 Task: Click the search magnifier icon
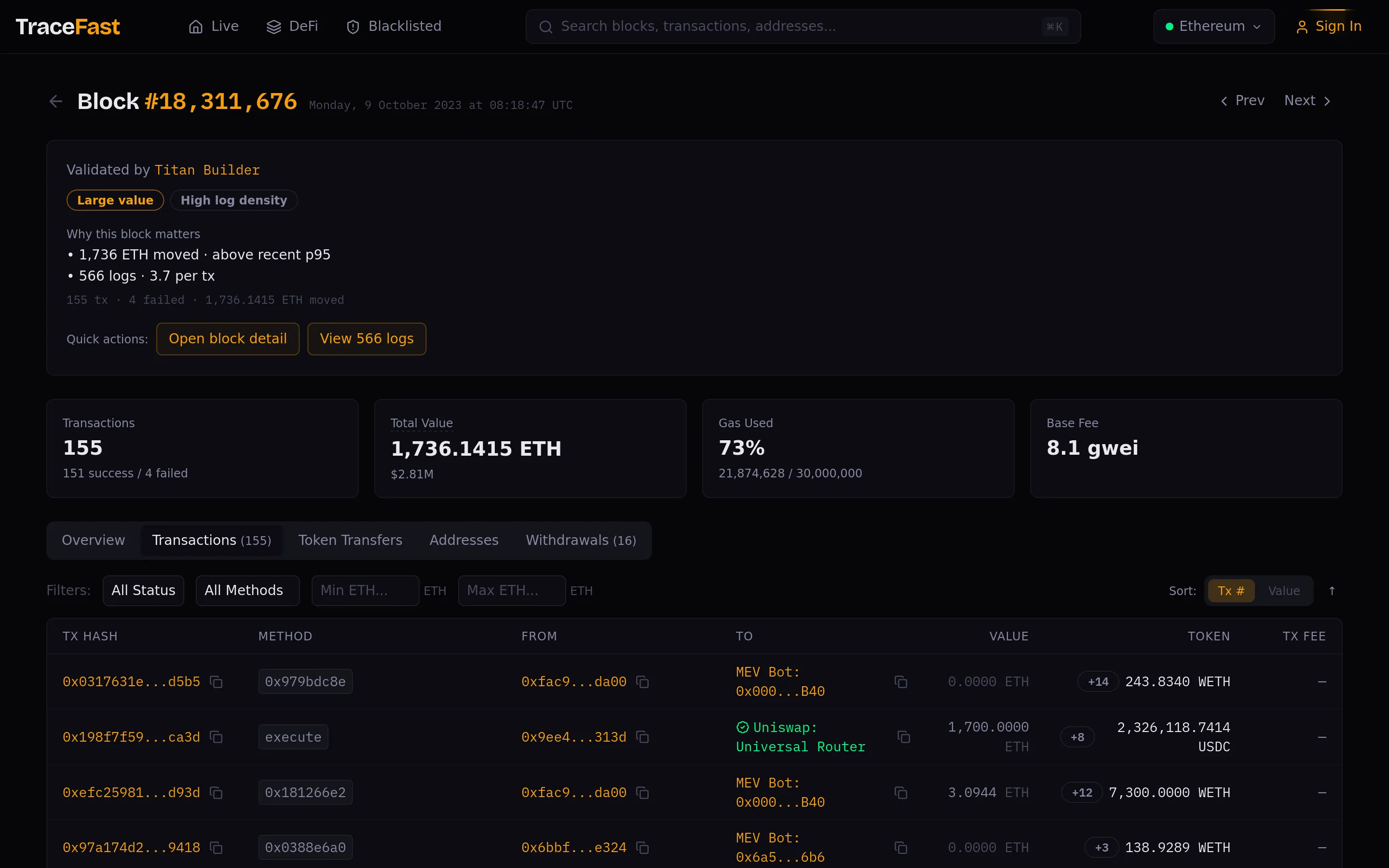tap(546, 27)
